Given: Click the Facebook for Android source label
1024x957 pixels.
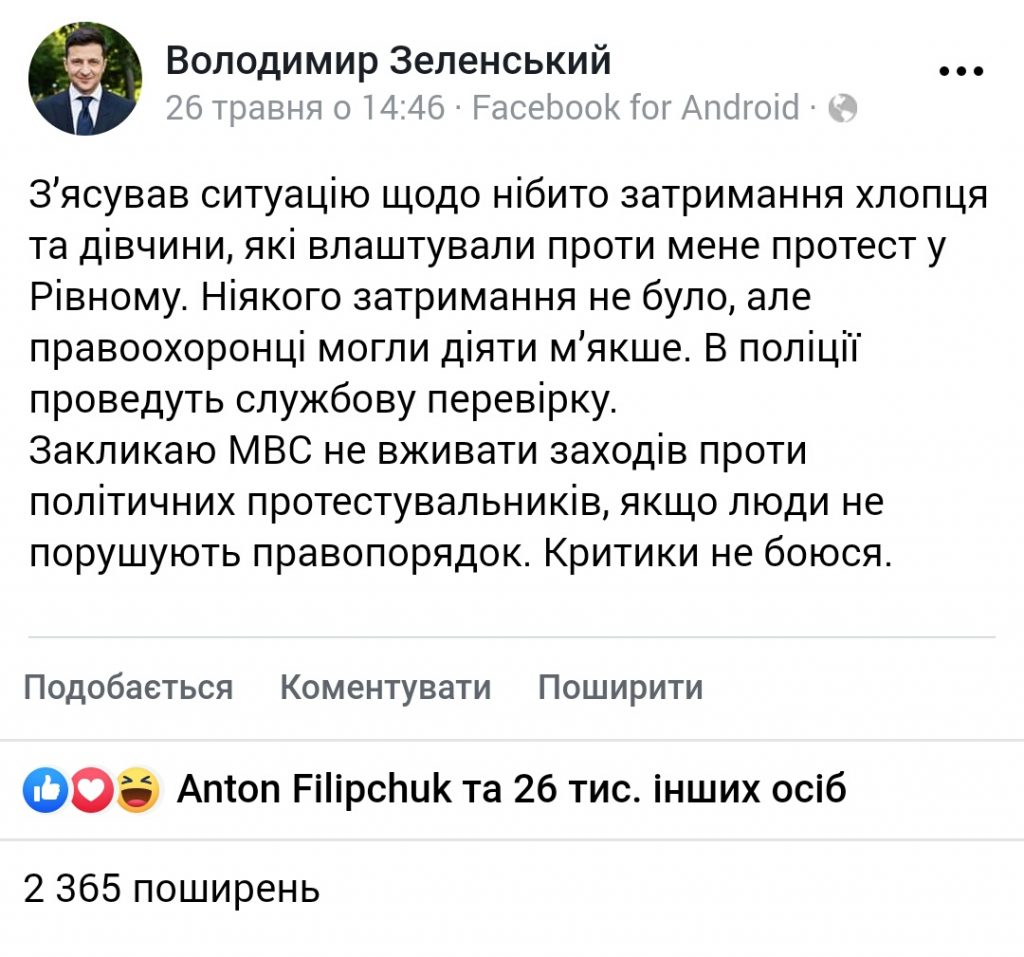Looking at the screenshot, I should coord(635,108).
